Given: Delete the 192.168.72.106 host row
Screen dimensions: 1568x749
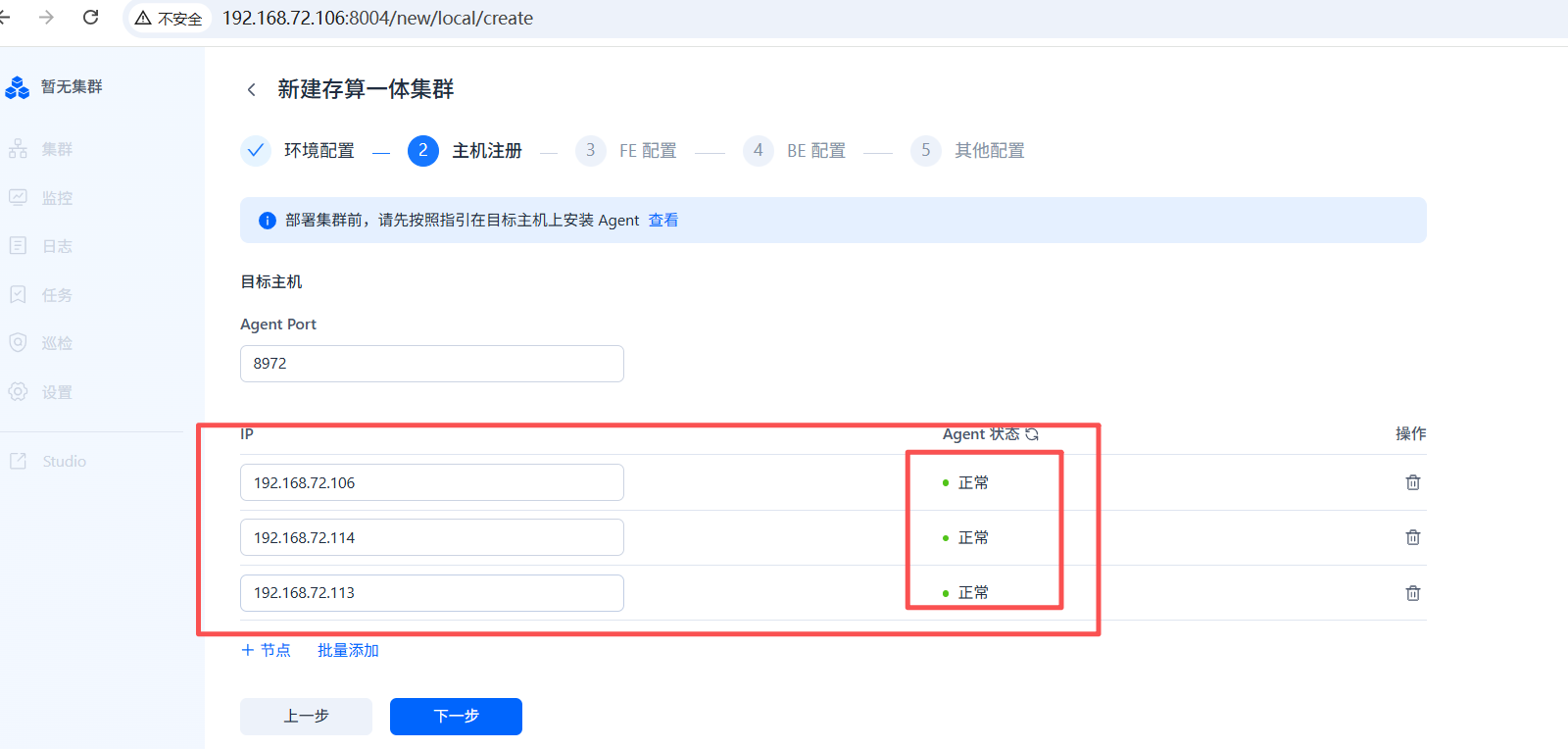Looking at the screenshot, I should tap(1412, 482).
